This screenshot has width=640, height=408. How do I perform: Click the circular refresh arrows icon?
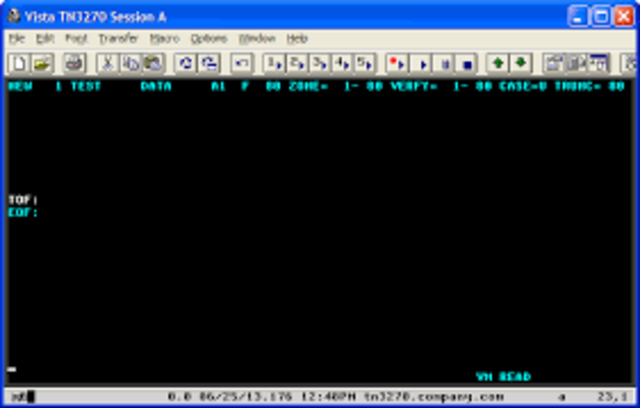pyautogui.click(x=186, y=63)
